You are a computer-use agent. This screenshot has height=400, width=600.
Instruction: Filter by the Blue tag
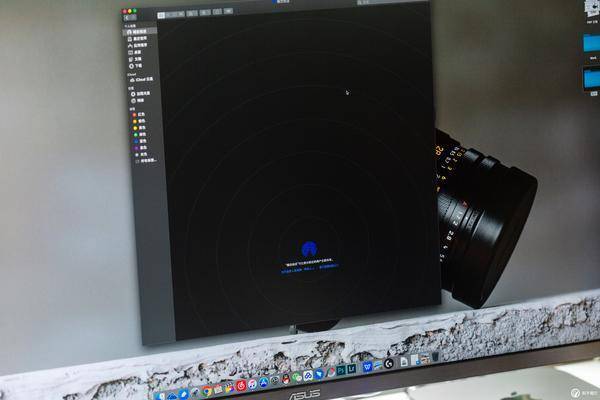pyautogui.click(x=140, y=141)
